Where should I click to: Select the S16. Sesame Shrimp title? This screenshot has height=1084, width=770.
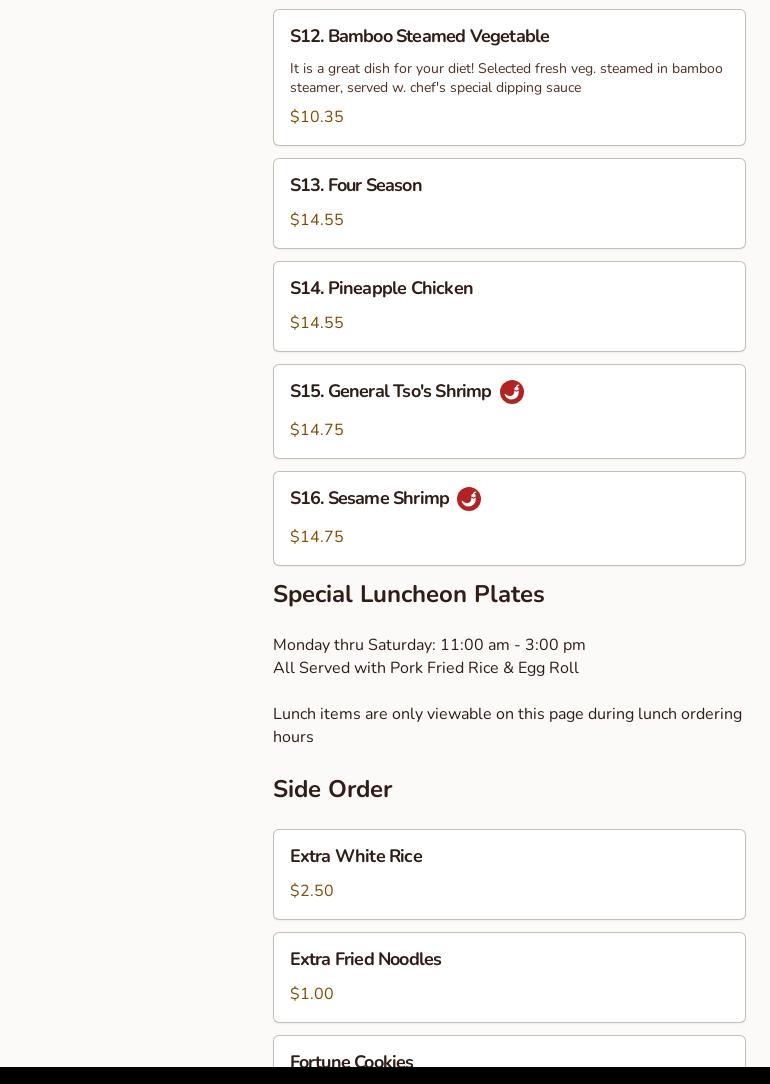(x=369, y=499)
